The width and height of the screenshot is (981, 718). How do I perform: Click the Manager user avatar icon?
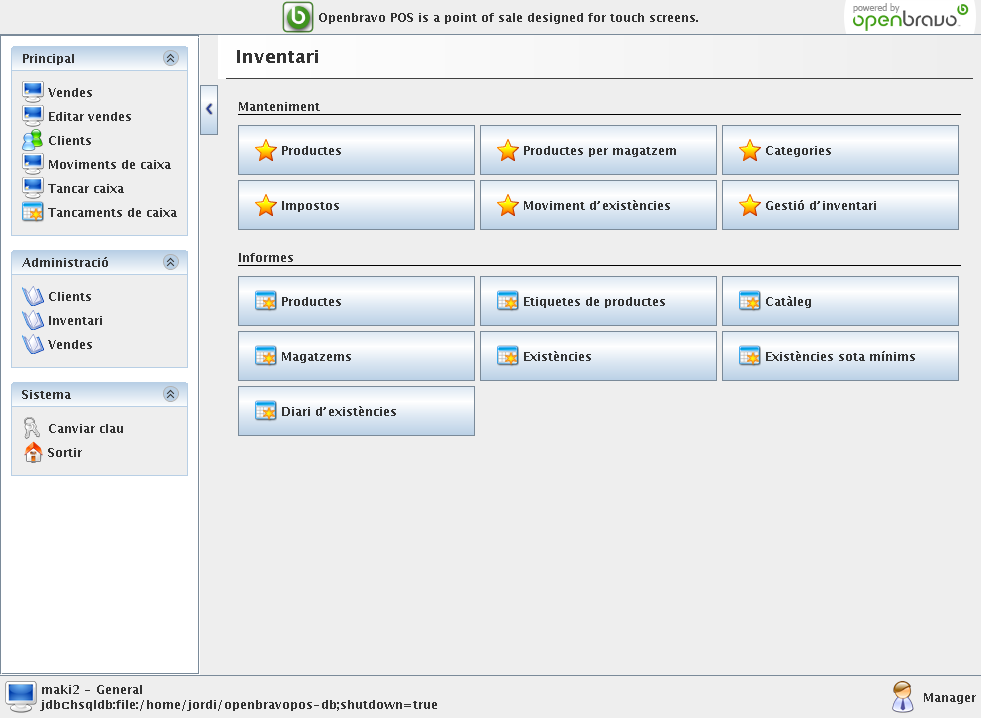pyautogui.click(x=902, y=697)
